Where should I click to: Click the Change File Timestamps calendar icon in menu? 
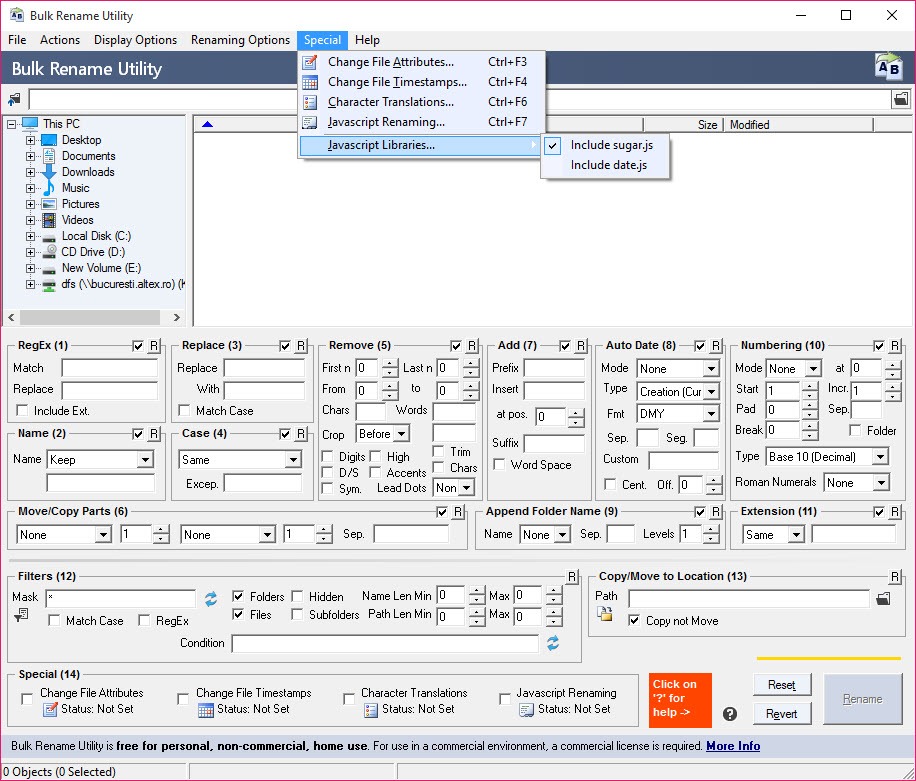310,82
